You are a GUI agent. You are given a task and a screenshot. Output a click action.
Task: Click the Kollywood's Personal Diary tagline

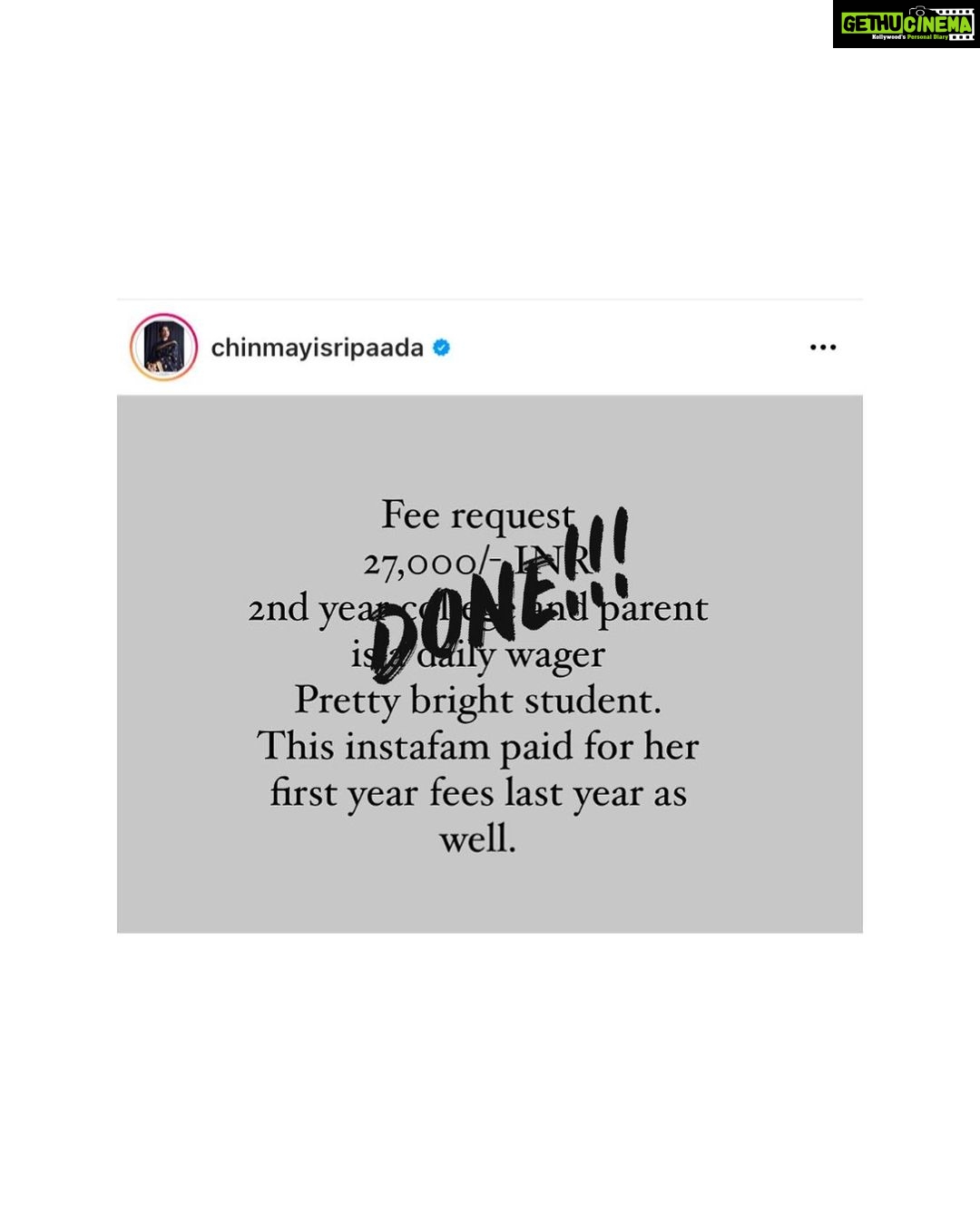(x=910, y=37)
